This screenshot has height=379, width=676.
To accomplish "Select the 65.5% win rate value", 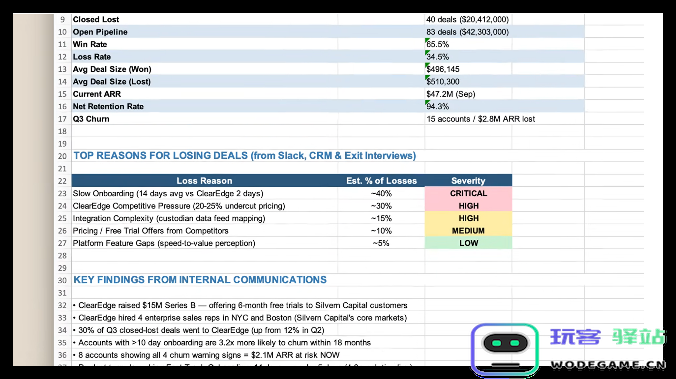I will 468,44.
